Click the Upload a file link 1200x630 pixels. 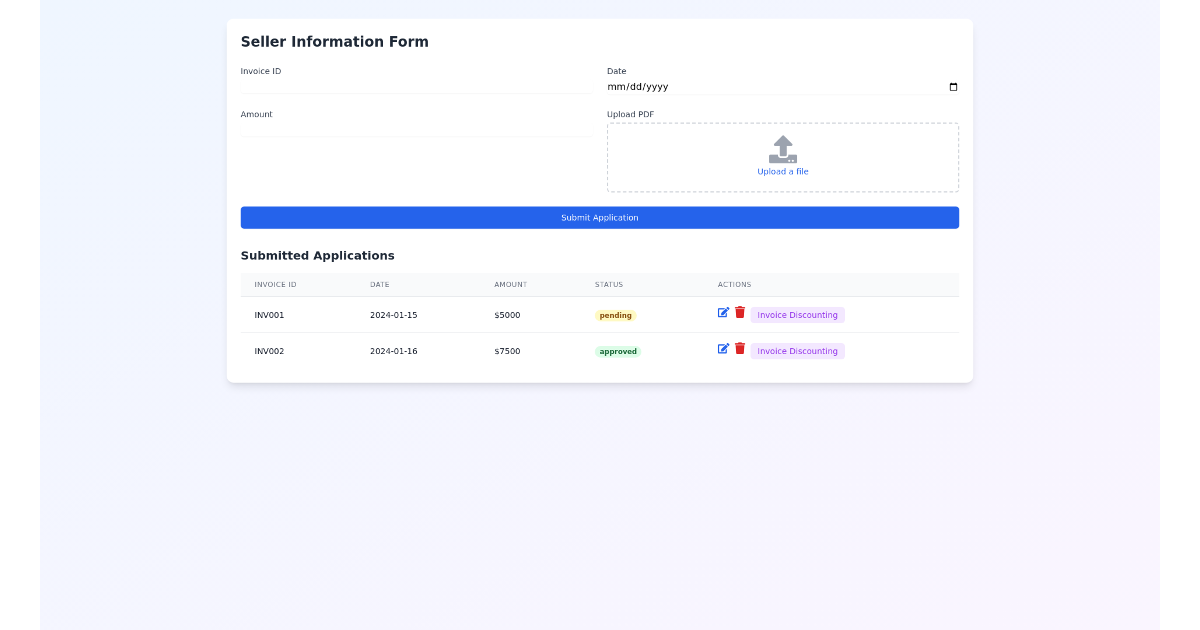(x=782, y=171)
